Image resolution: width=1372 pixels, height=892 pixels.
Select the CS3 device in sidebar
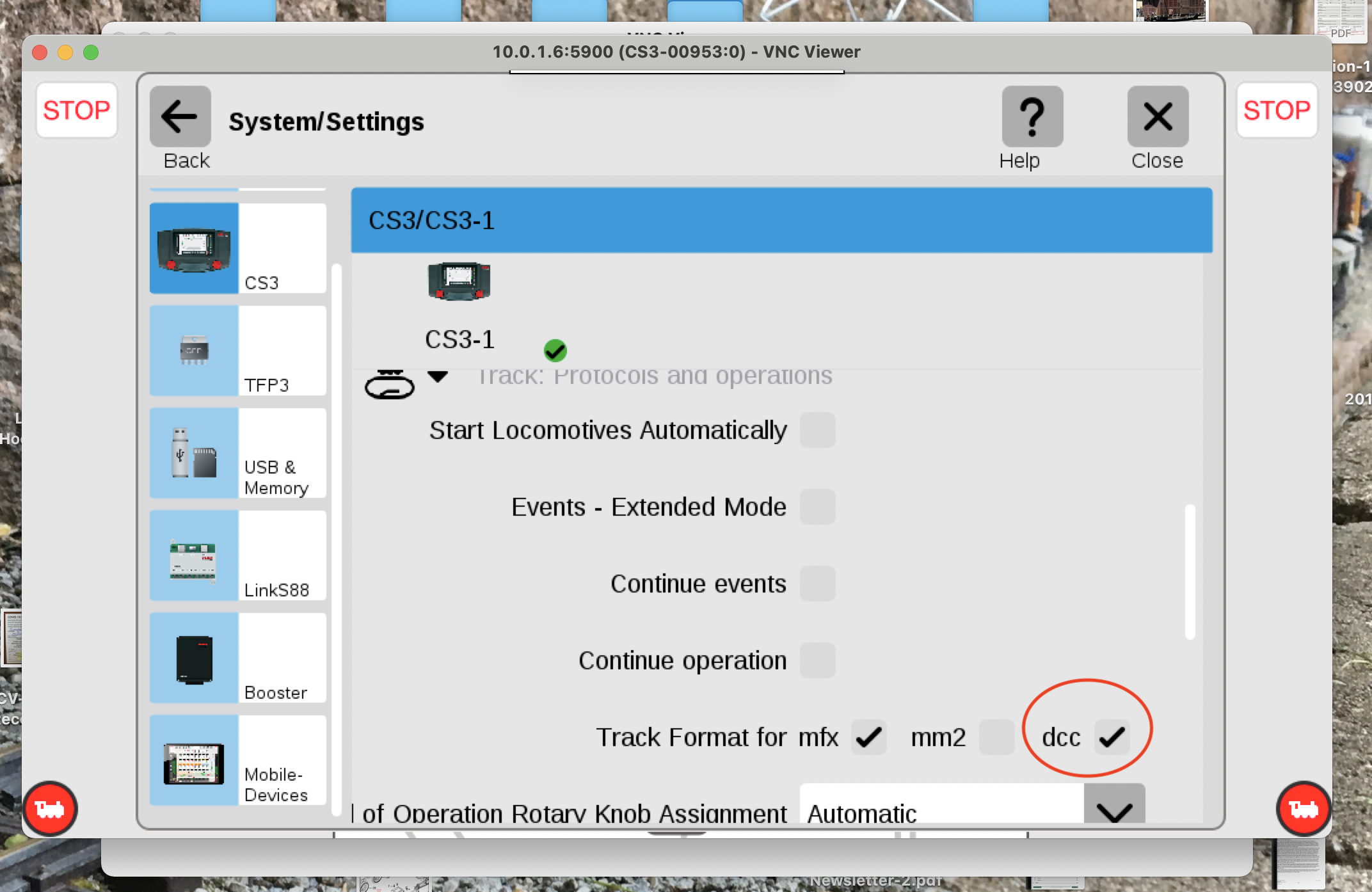(x=238, y=248)
